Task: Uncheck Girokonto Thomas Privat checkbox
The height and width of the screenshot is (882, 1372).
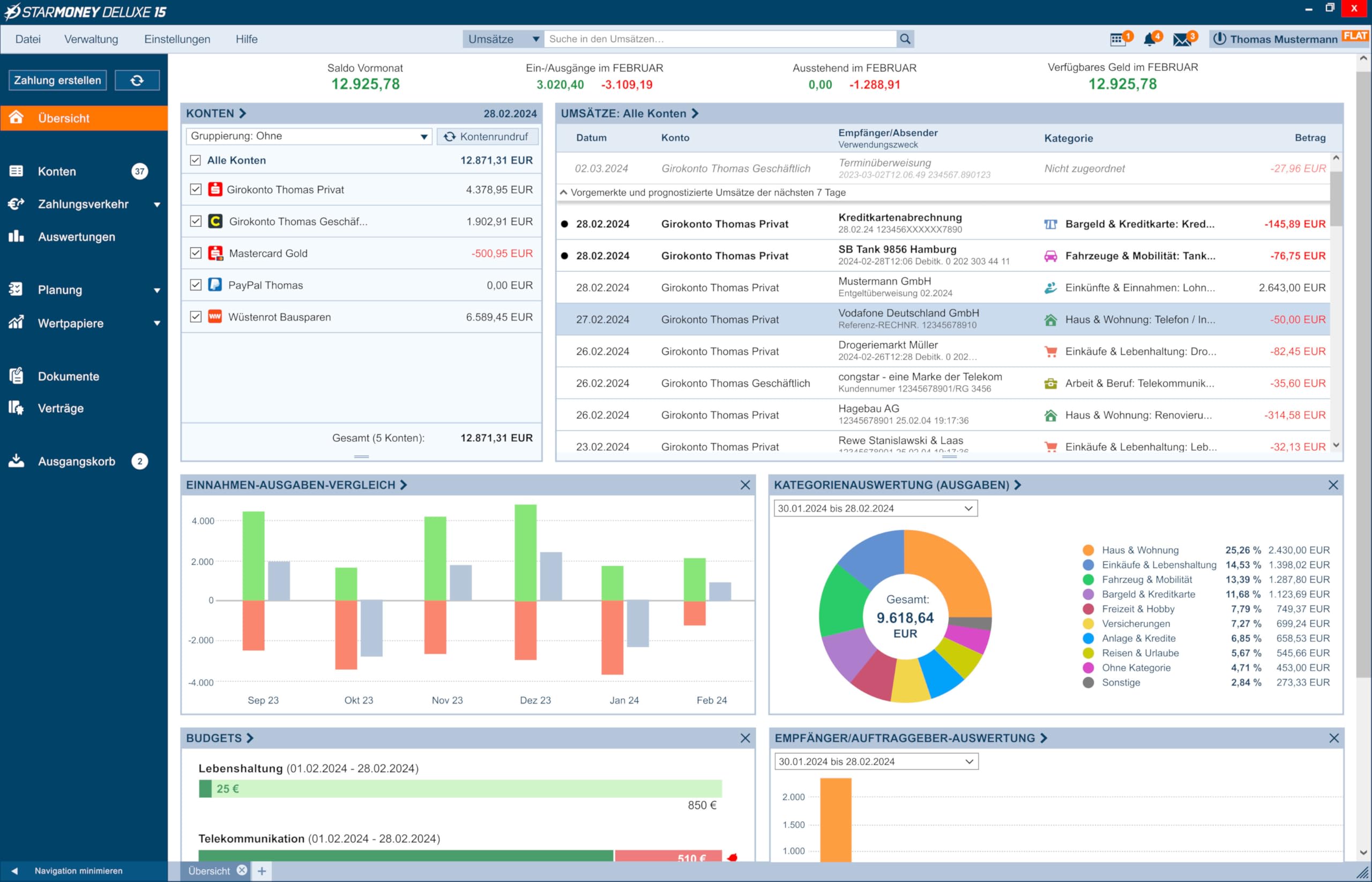Action: click(x=195, y=190)
